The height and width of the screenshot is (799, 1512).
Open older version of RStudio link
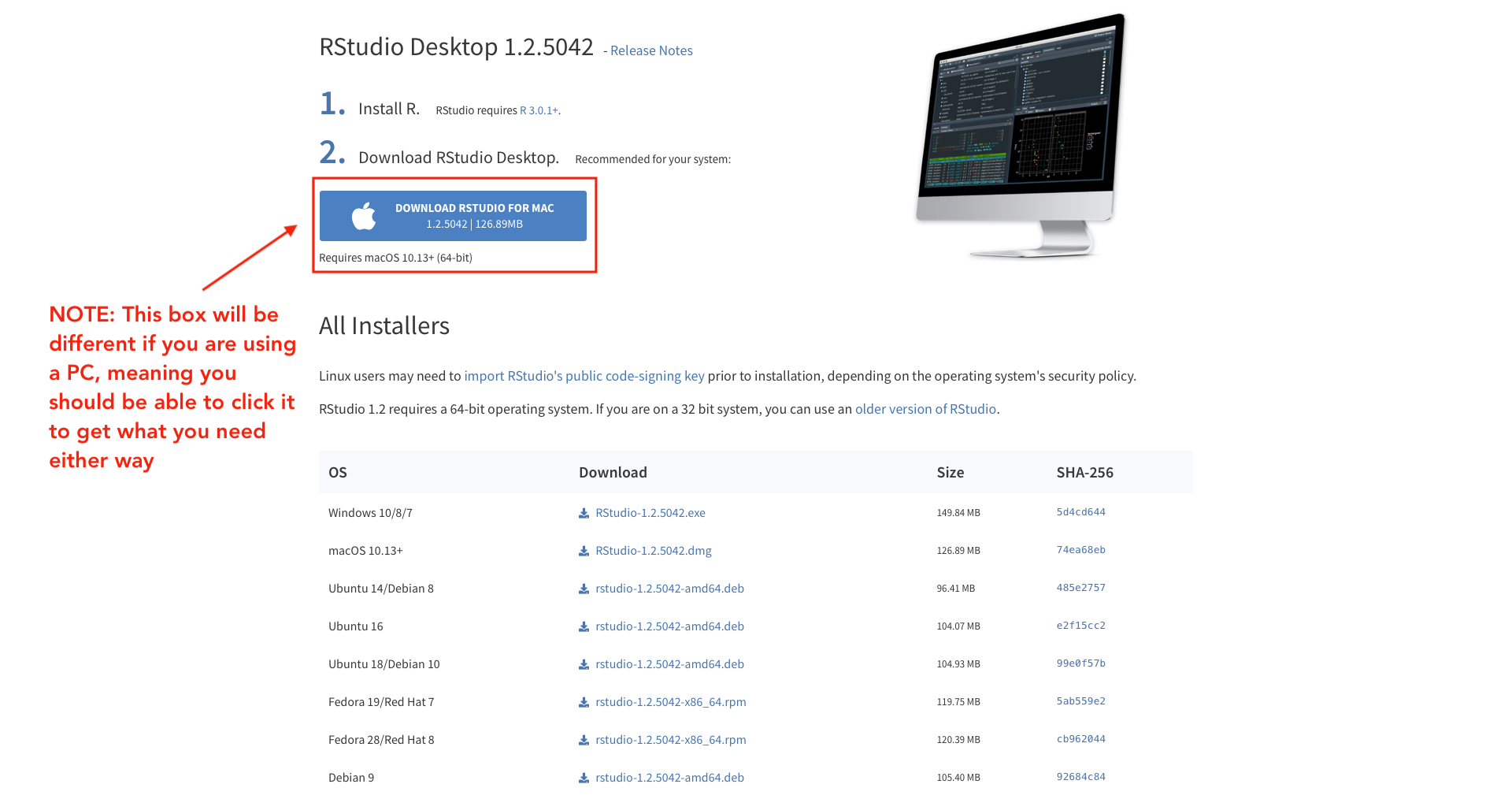click(x=925, y=409)
